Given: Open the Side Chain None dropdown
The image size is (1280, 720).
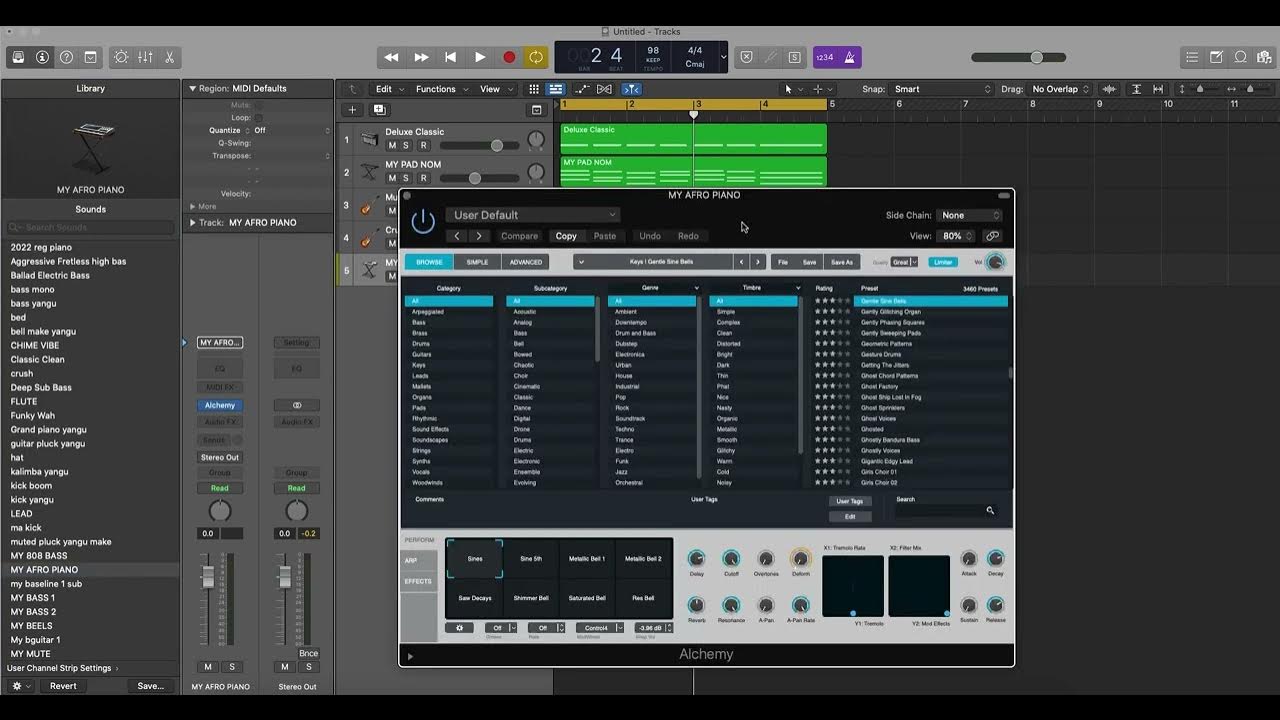Looking at the screenshot, I should [x=970, y=215].
